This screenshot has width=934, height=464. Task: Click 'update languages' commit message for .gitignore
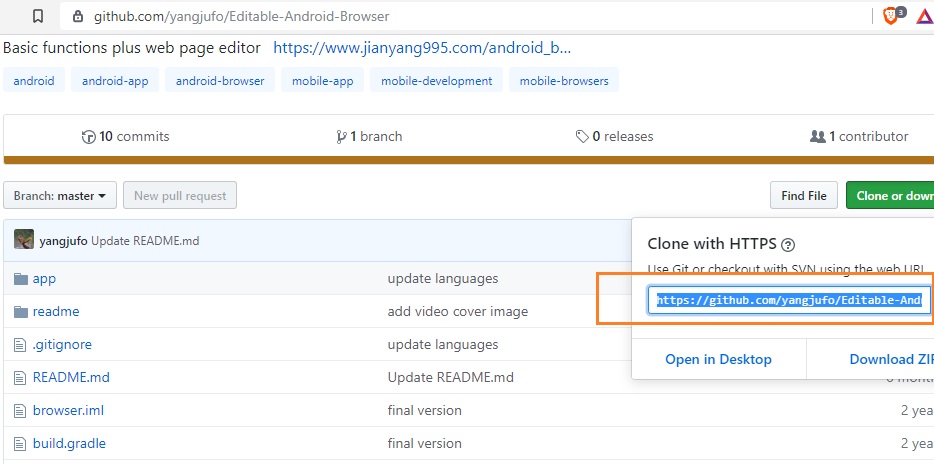(443, 344)
